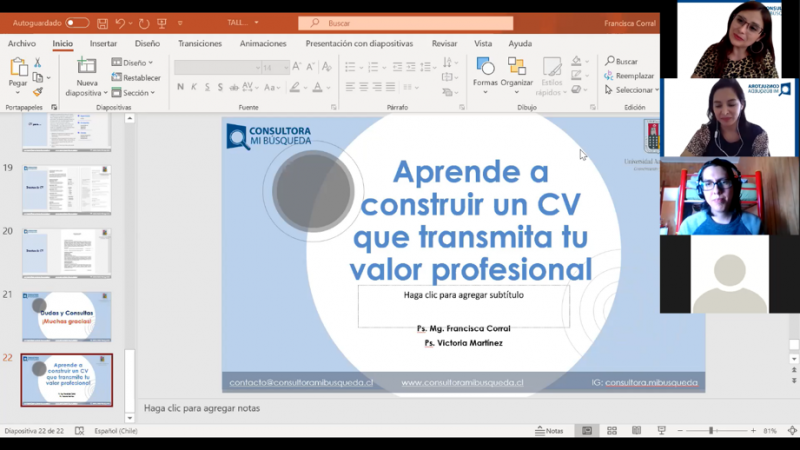Click the zoom slider handle

(711, 431)
